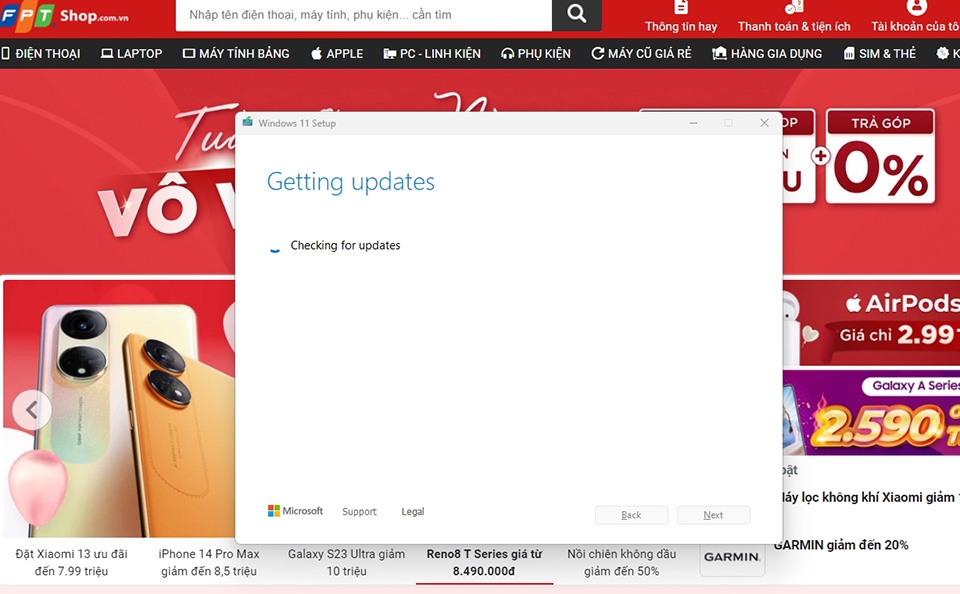Click the Back button in Setup
Image resolution: width=960 pixels, height=594 pixels.
coord(631,515)
